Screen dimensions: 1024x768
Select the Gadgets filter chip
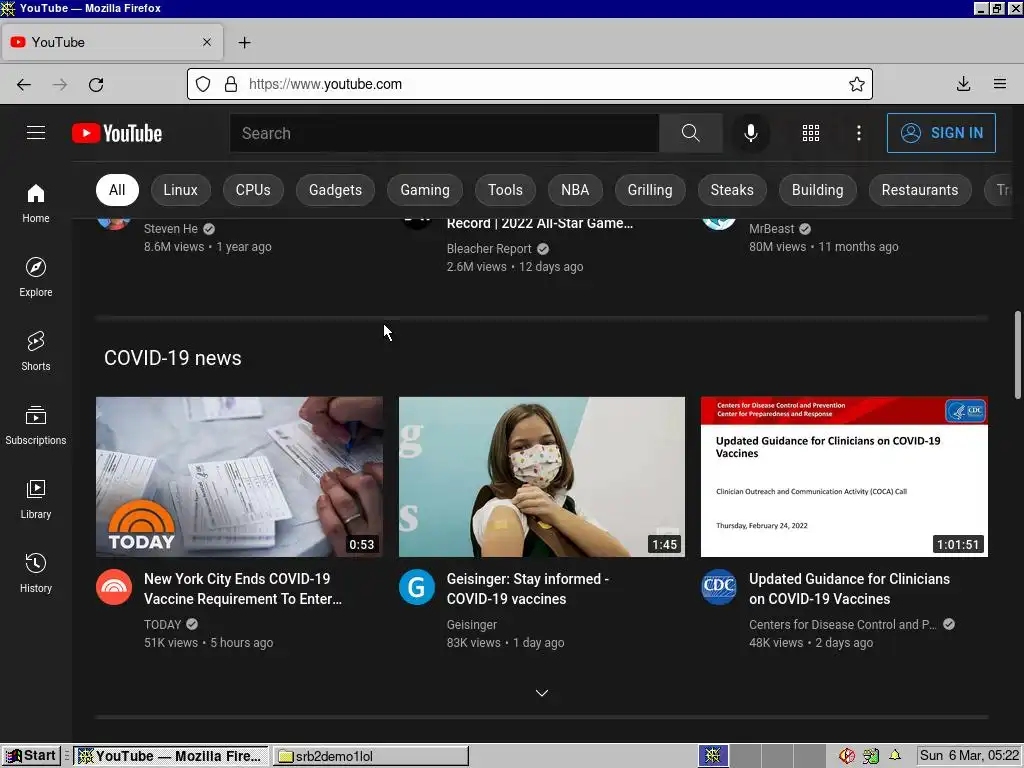point(335,190)
